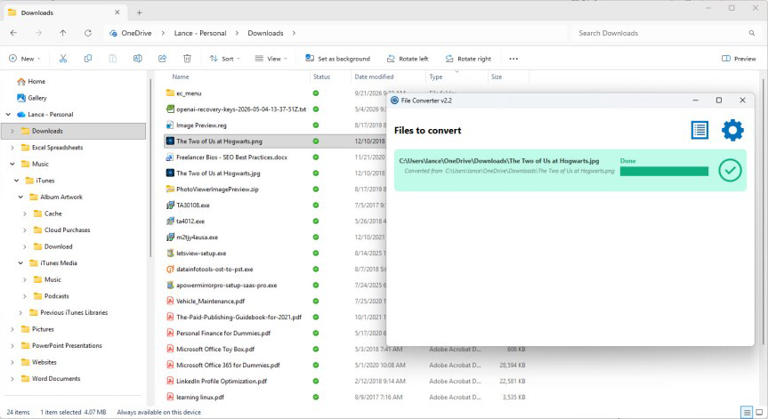This screenshot has height=419, width=768.
Task: Expand the Word Documents folder chevron
Action: [12, 379]
